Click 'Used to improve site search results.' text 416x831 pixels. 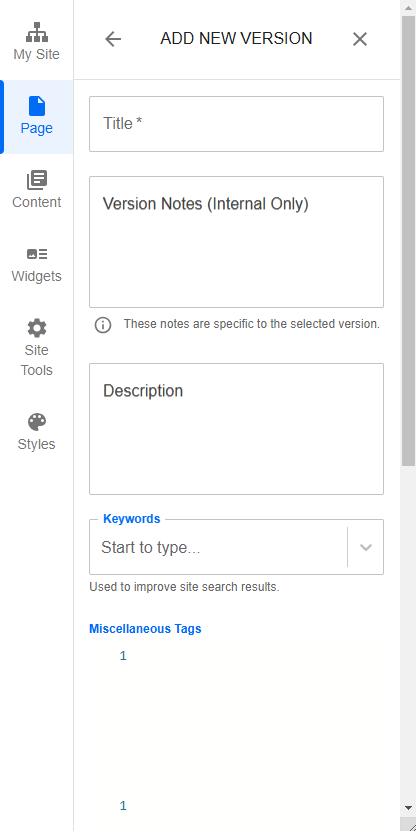point(184,587)
